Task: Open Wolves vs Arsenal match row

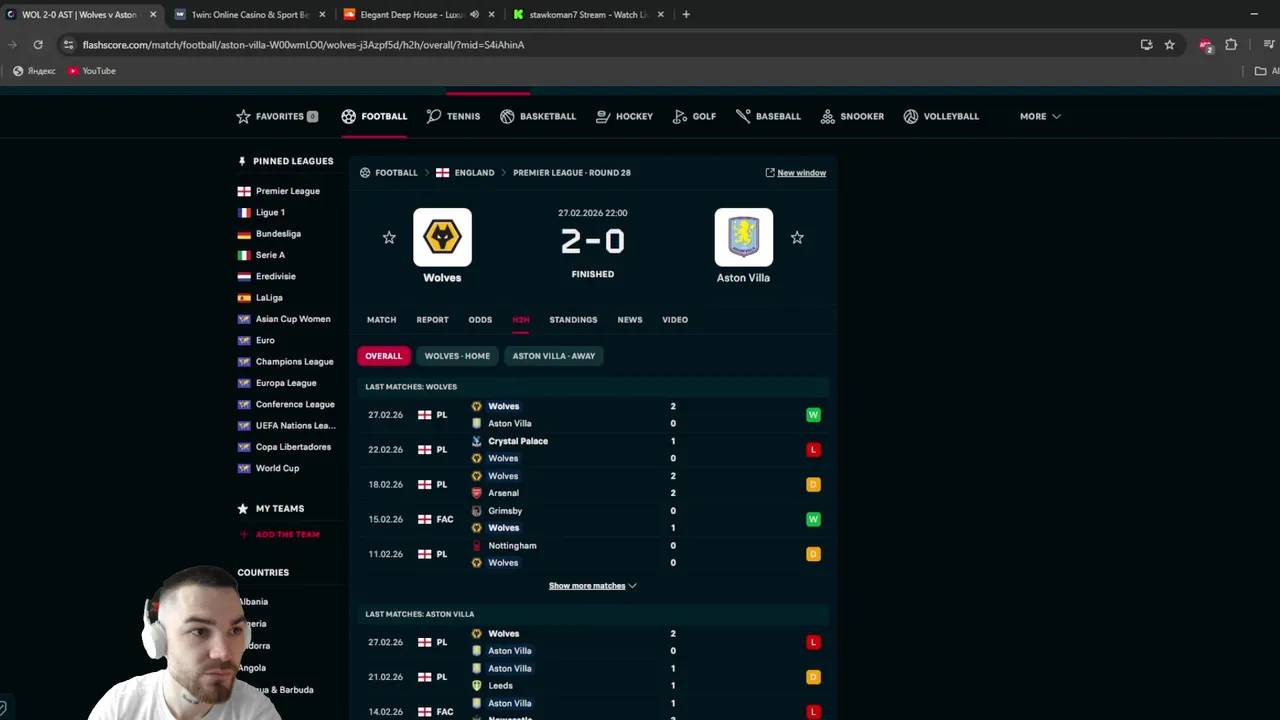Action: point(593,485)
